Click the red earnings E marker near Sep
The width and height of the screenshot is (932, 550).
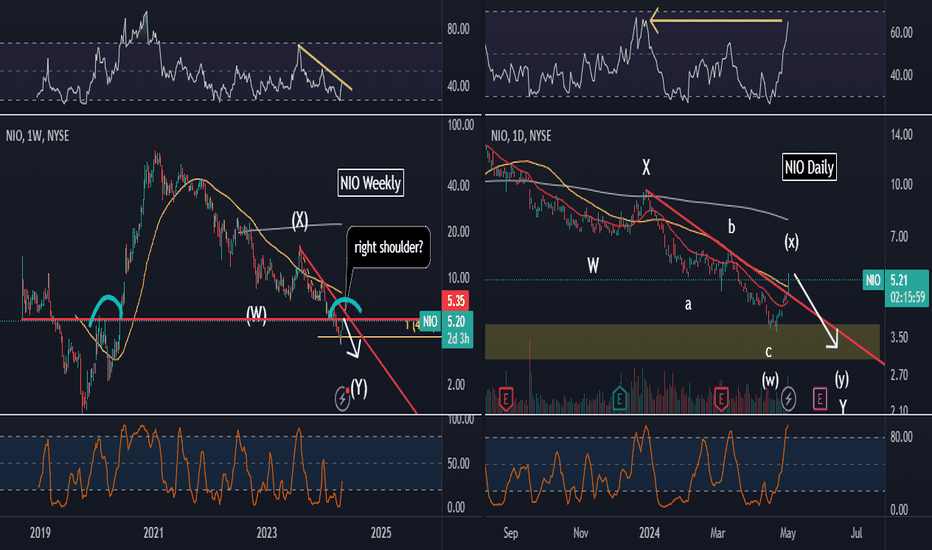(x=505, y=398)
